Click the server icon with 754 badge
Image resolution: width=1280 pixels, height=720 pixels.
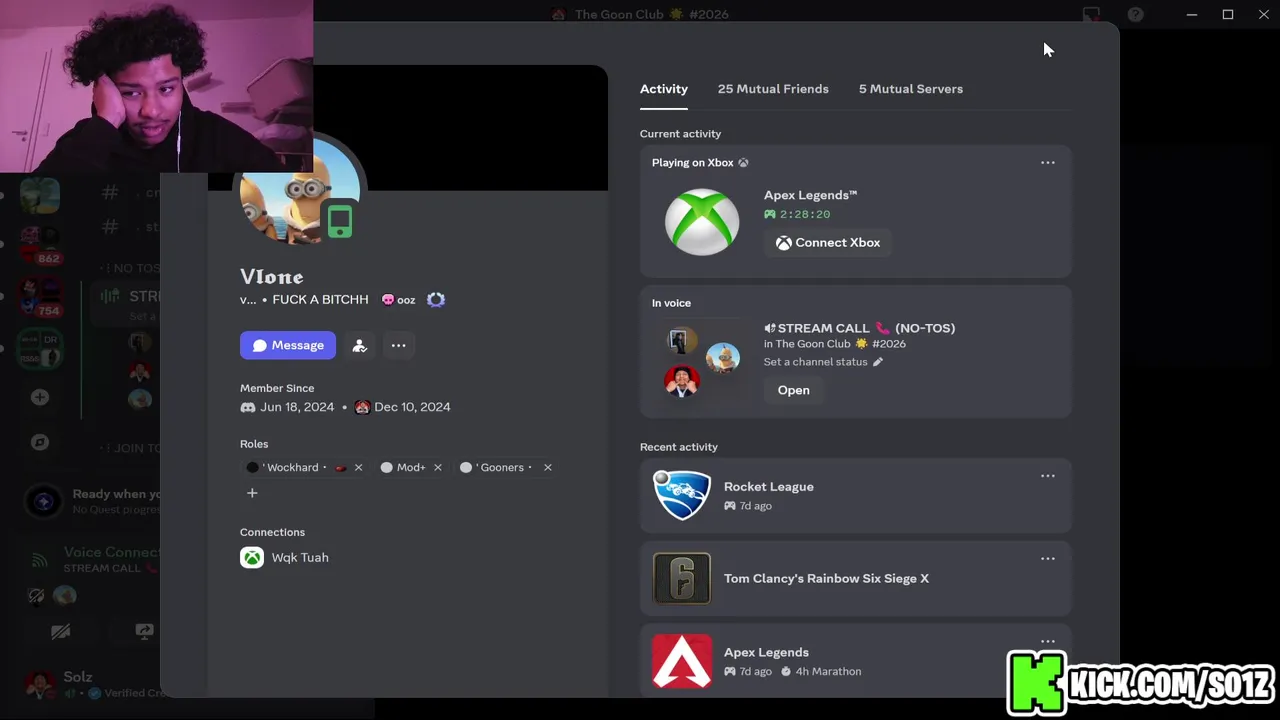point(40,297)
